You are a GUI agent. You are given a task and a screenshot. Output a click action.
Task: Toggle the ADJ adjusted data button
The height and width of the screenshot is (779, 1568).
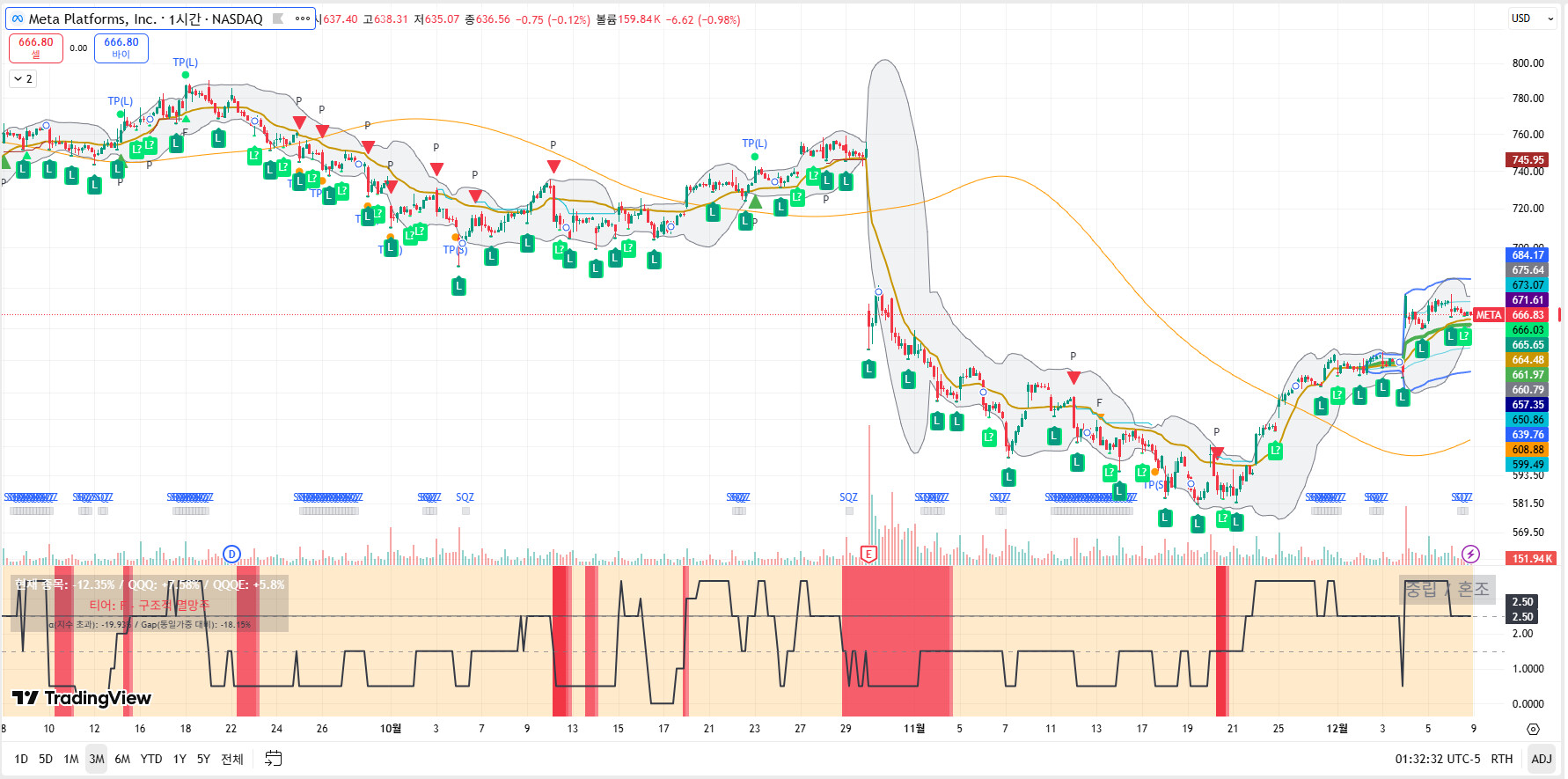[x=1541, y=759]
